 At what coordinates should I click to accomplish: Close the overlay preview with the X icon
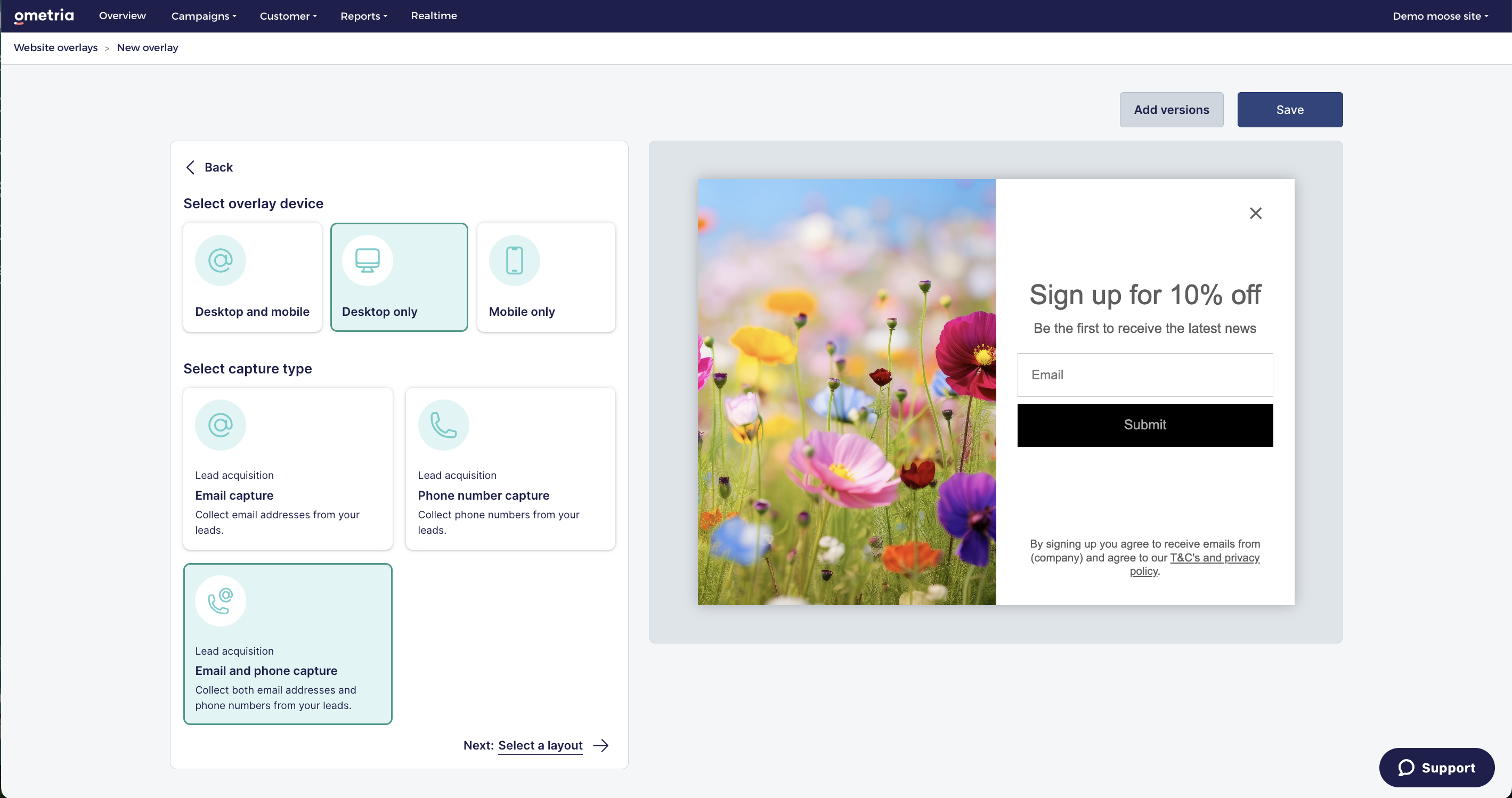tap(1256, 213)
